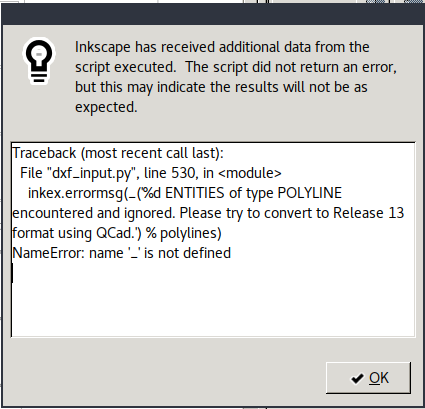Screen dimensions: 425x409
Task: Click the word POLYLINE in the traceback
Action: pyautogui.click(x=310, y=193)
